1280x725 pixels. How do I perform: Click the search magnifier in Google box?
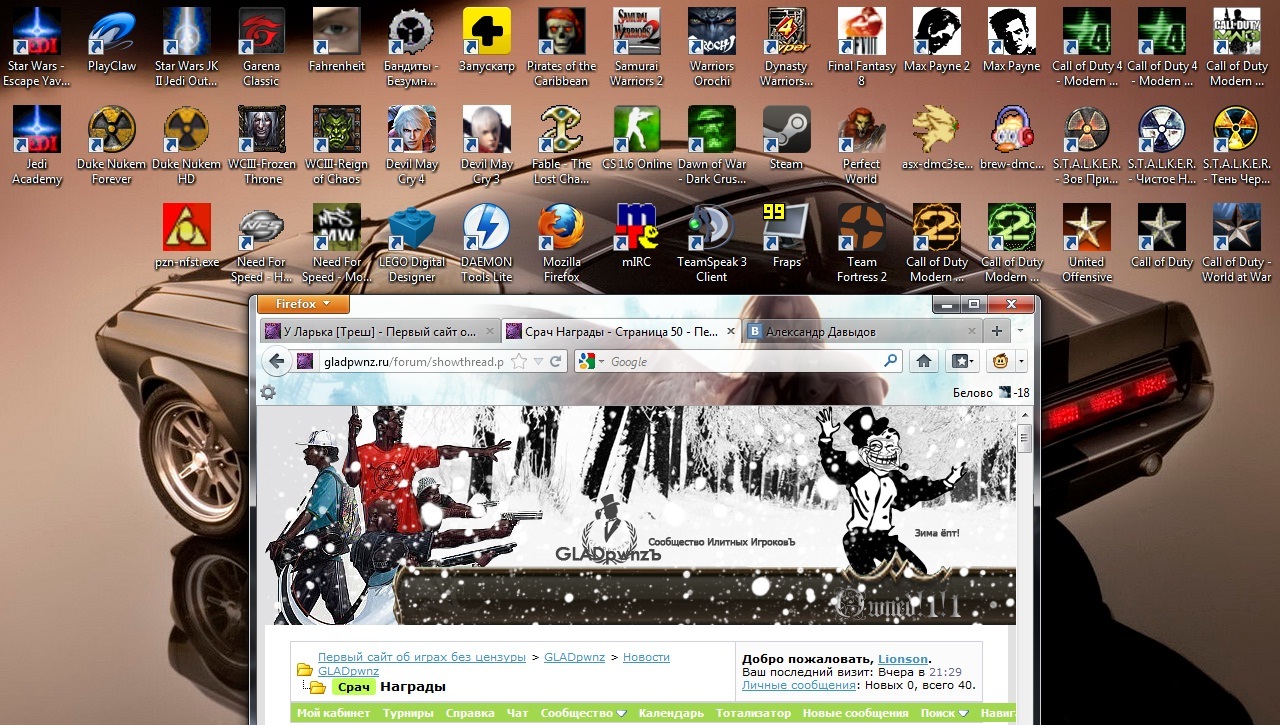(890, 361)
